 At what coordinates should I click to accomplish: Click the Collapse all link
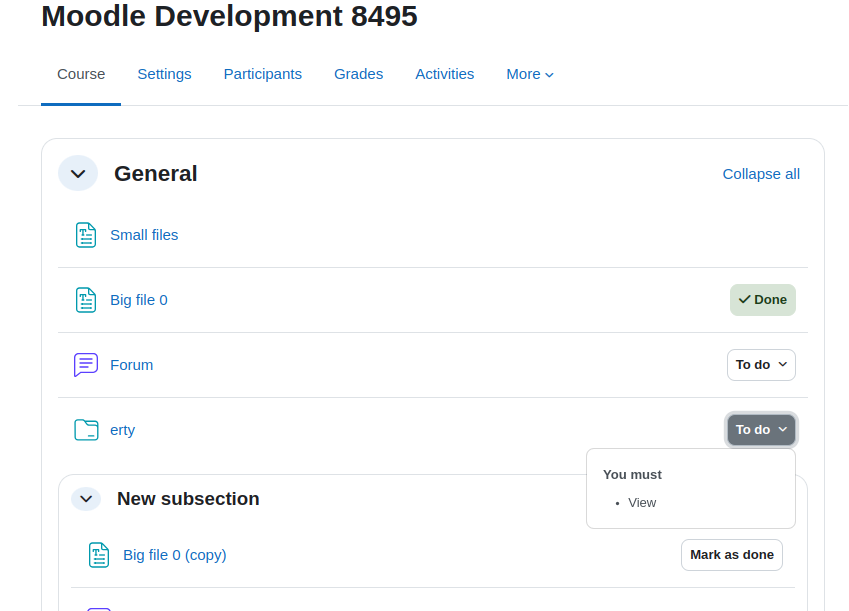pyautogui.click(x=761, y=174)
